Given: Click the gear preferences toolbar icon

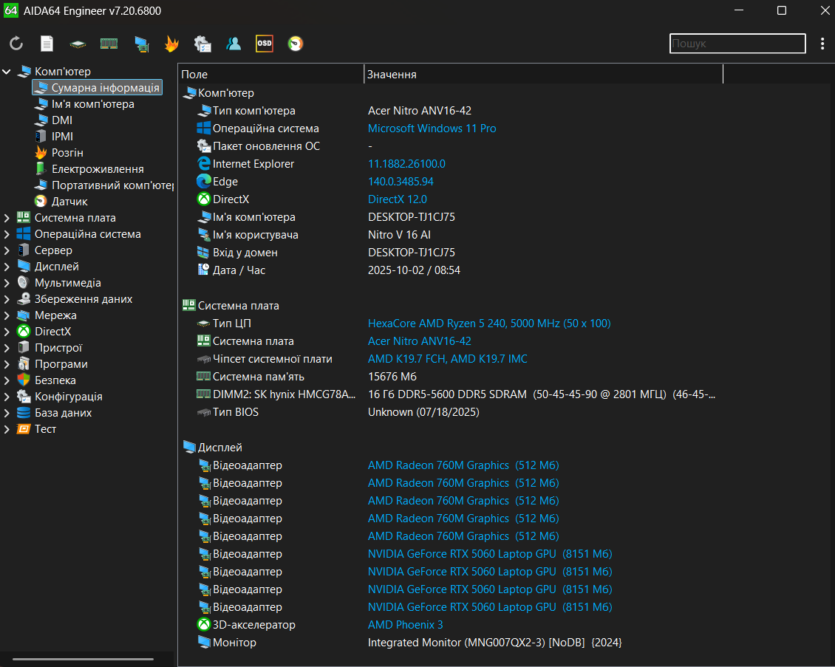Looking at the screenshot, I should click(x=202, y=44).
